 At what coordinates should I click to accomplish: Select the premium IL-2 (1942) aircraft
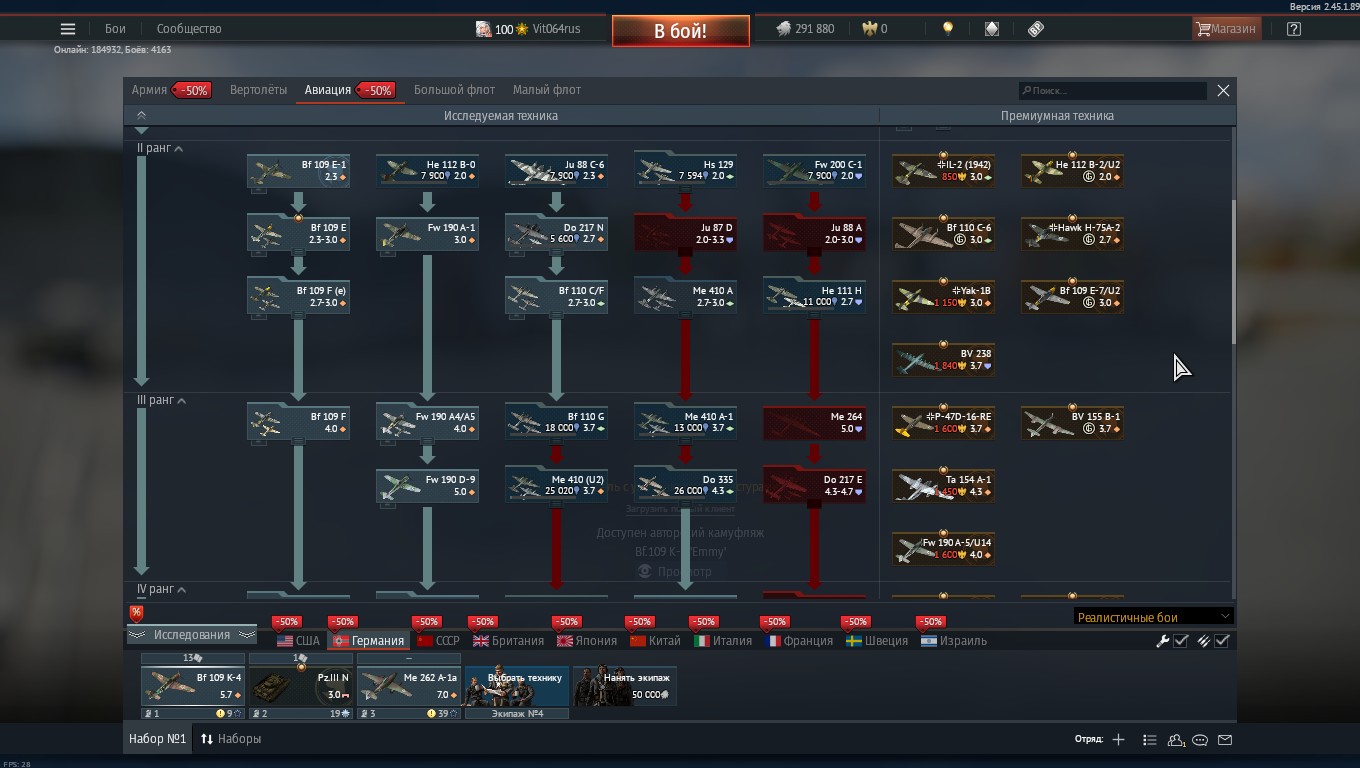point(943,171)
